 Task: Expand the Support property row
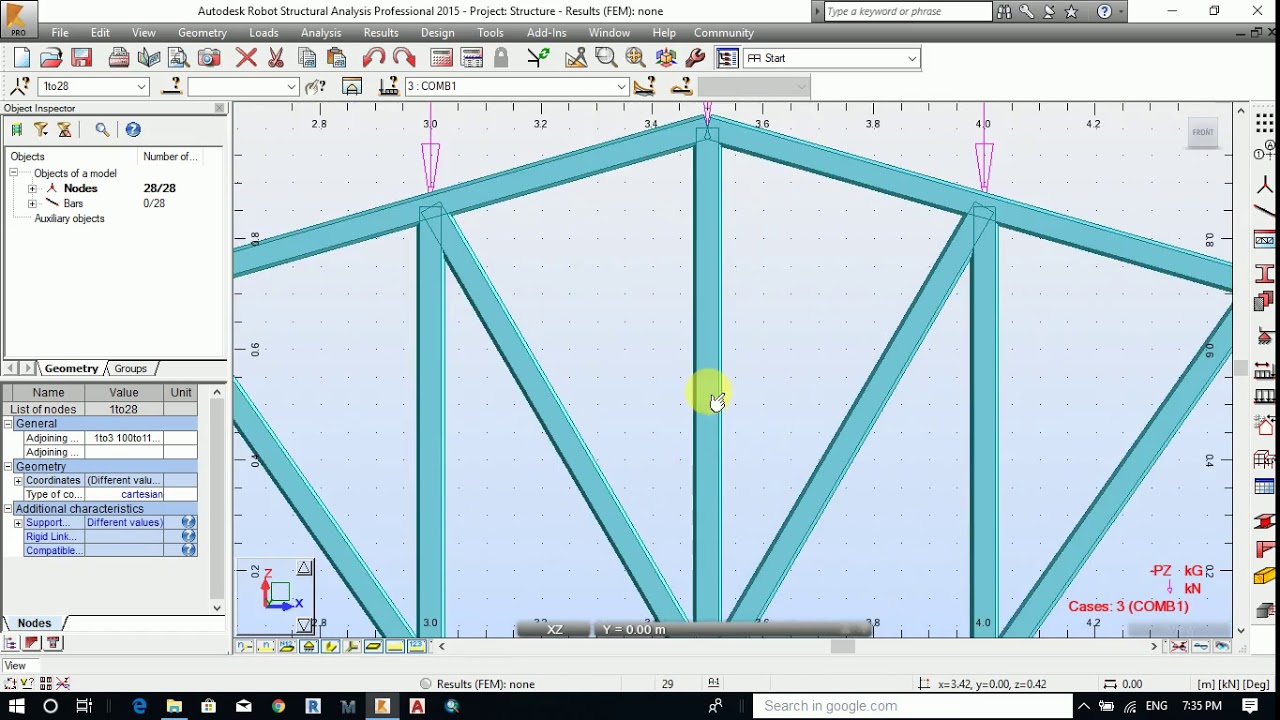tap(18, 523)
